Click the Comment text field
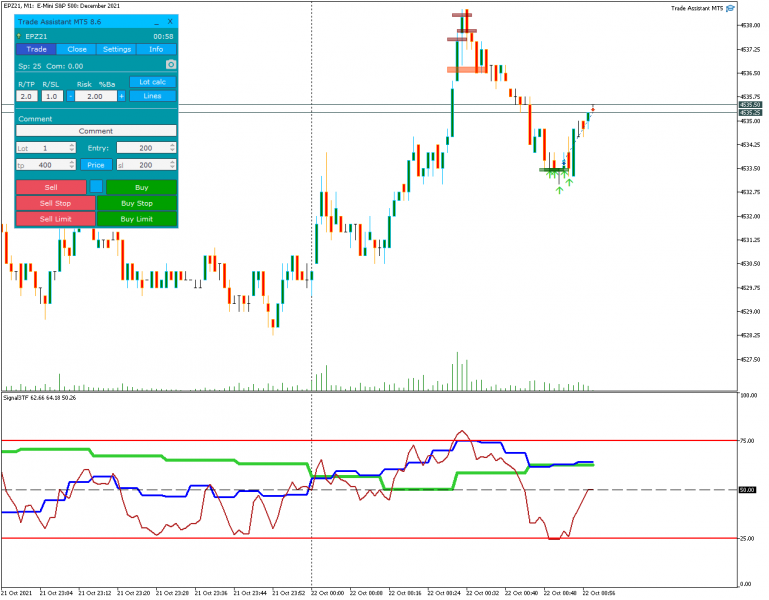769x600 pixels. pos(96,130)
